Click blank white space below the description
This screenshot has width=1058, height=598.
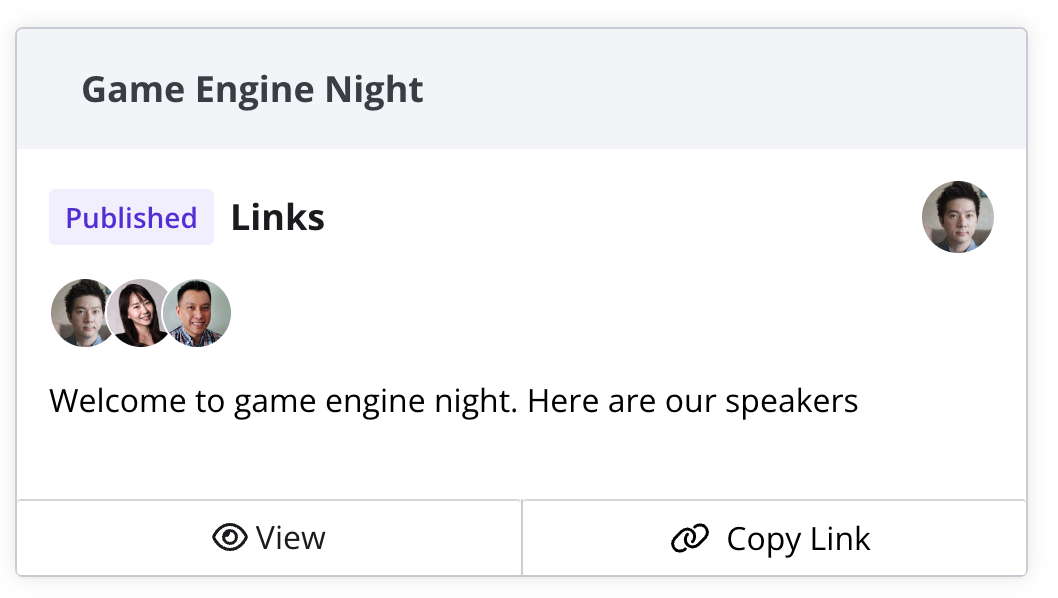click(x=520, y=460)
